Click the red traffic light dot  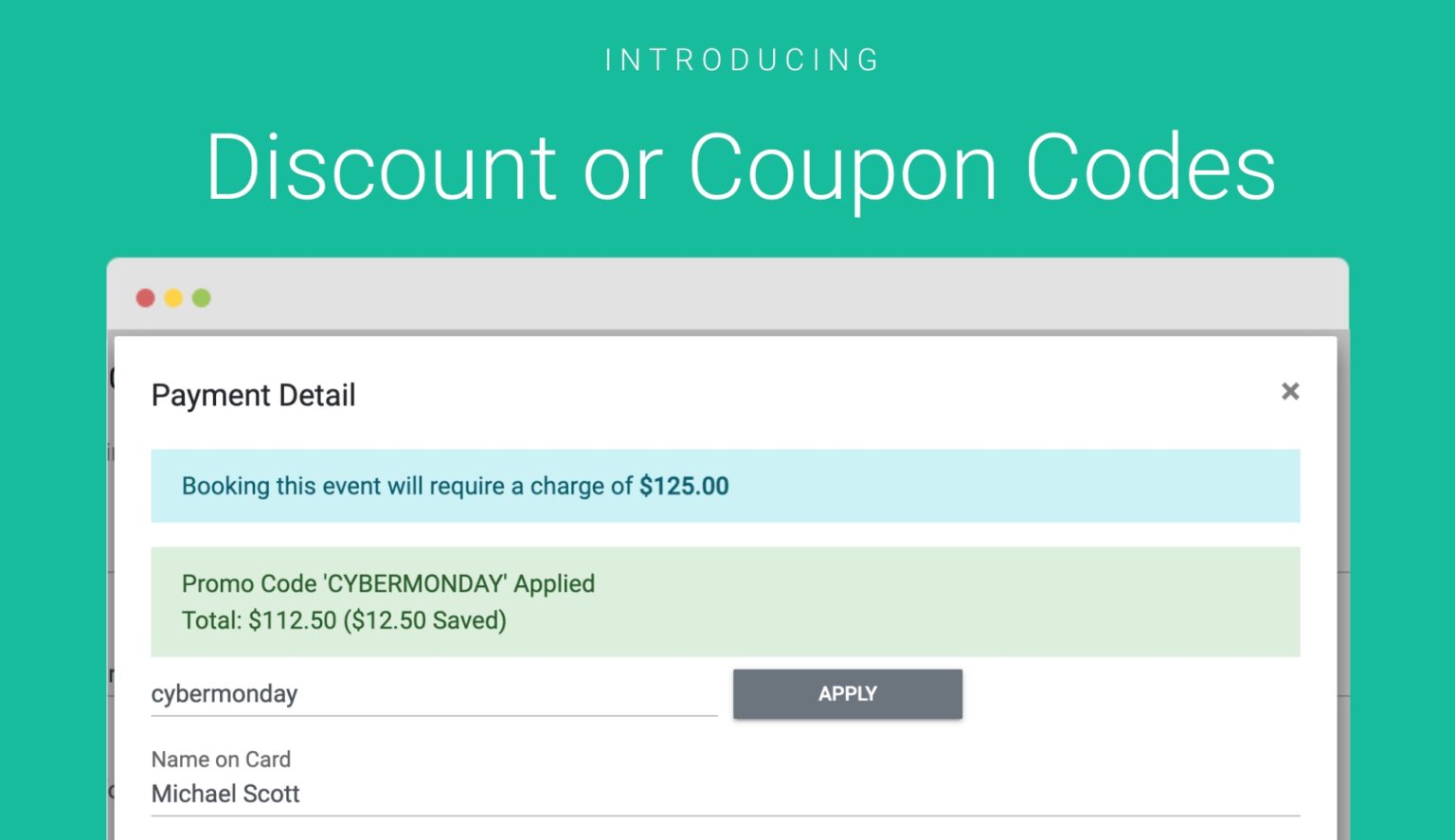[x=146, y=297]
